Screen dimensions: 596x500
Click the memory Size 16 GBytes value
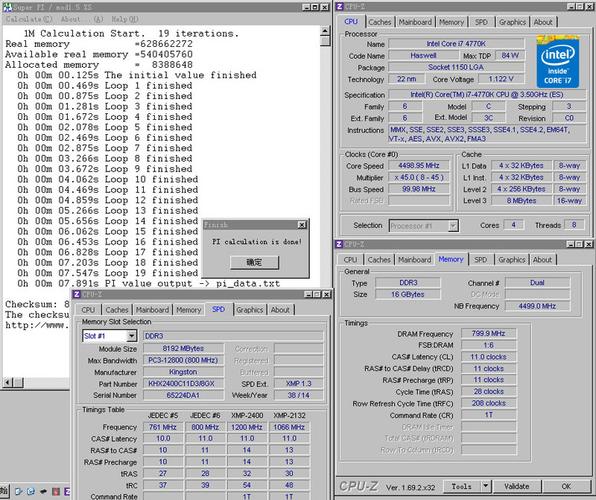407,294
